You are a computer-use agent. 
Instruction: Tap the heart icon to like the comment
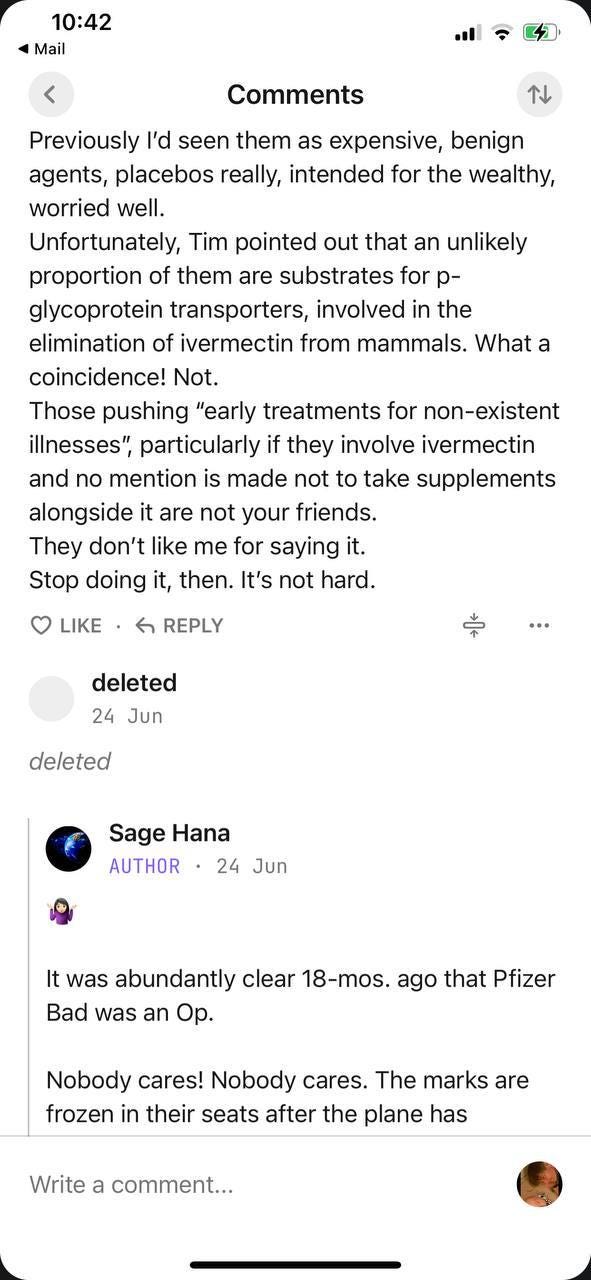point(40,624)
